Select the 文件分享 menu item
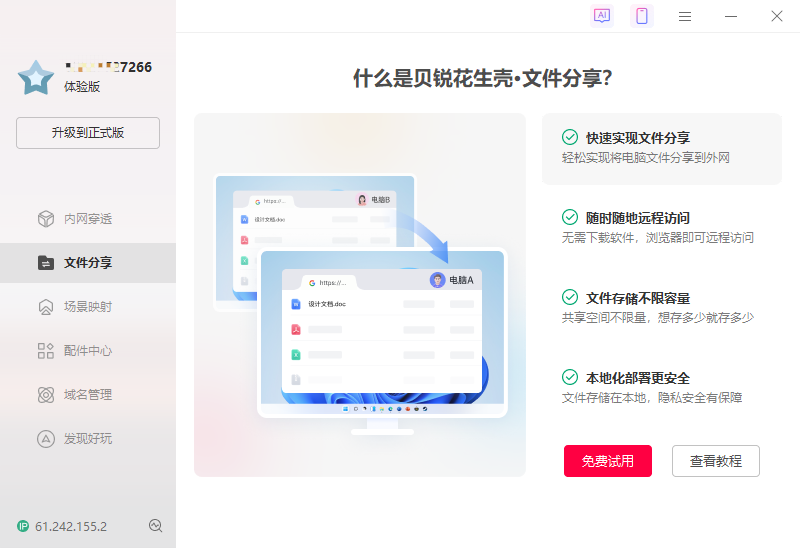800x548 pixels. click(x=88, y=263)
